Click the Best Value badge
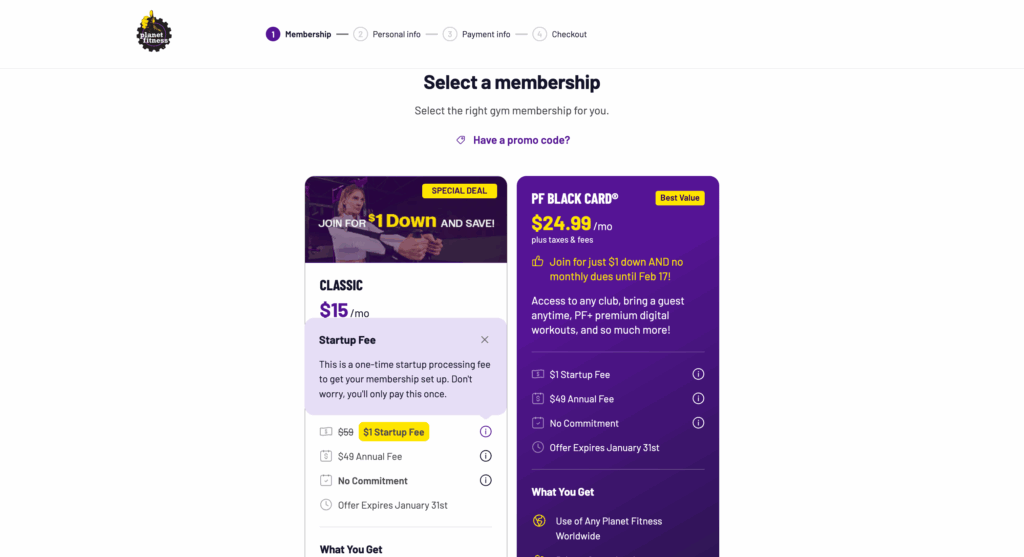Image resolution: width=1024 pixels, height=557 pixels. 680,198
